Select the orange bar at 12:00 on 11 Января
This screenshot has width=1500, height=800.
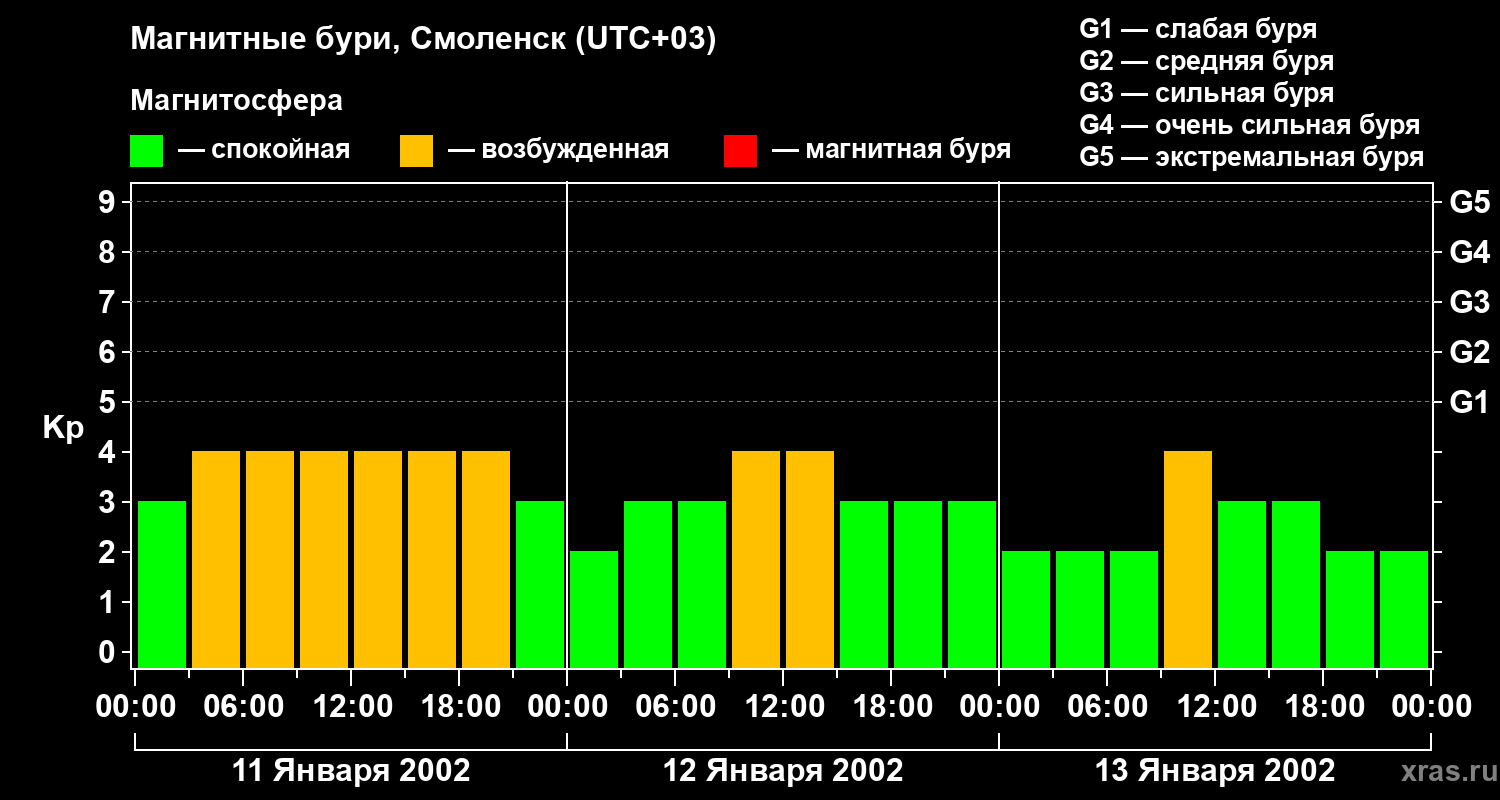click(x=378, y=559)
